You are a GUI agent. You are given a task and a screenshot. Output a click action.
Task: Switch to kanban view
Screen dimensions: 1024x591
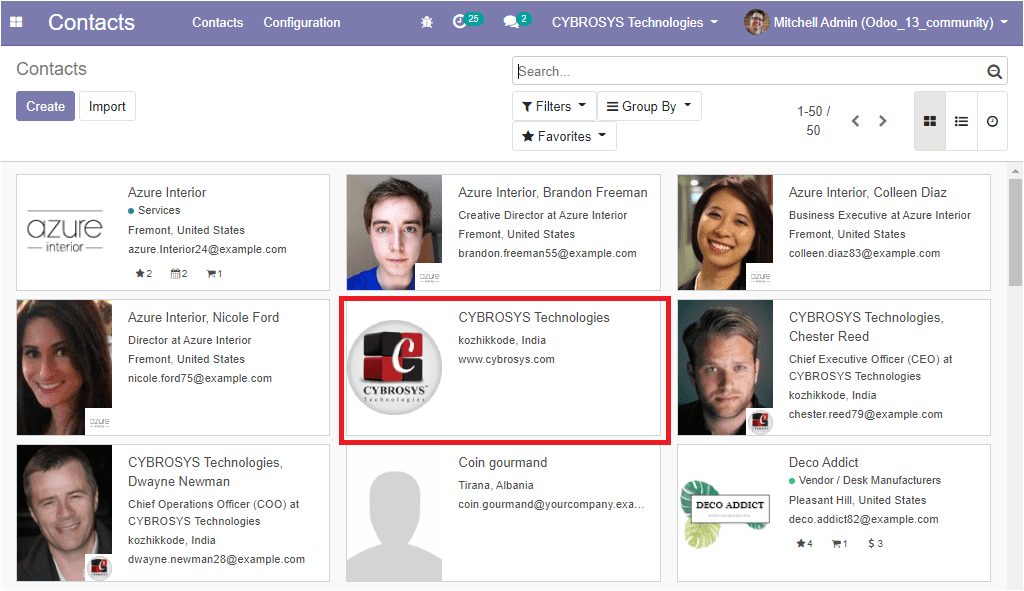(x=930, y=121)
